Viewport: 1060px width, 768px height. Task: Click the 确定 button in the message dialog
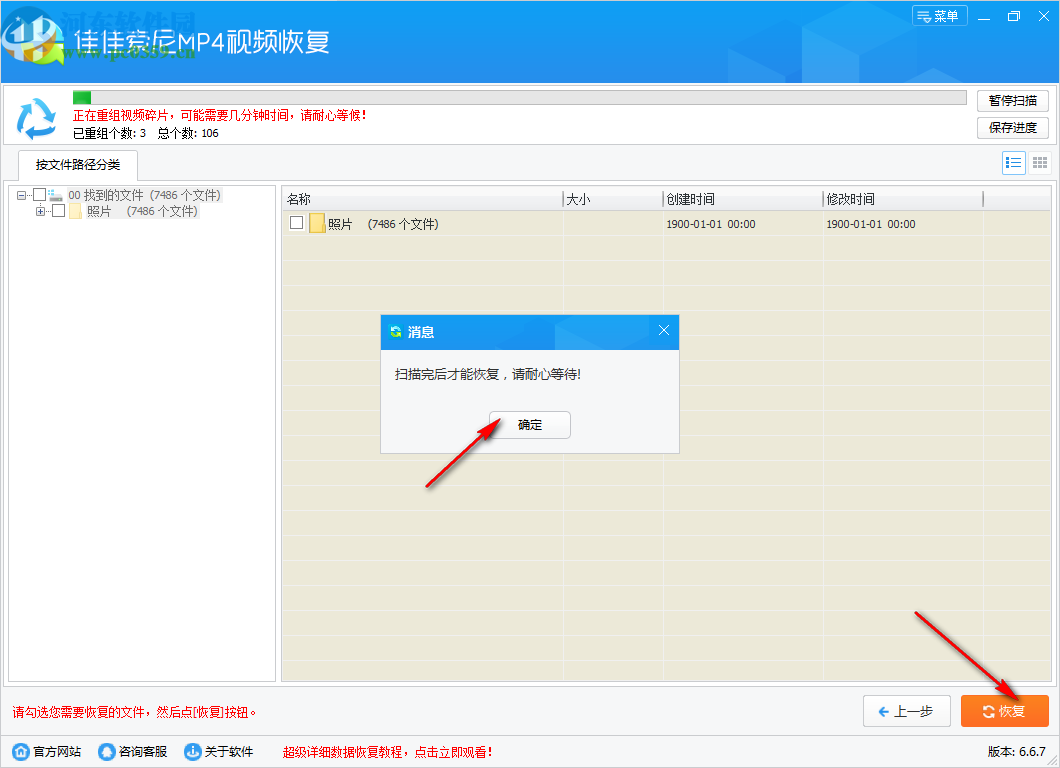tap(529, 425)
